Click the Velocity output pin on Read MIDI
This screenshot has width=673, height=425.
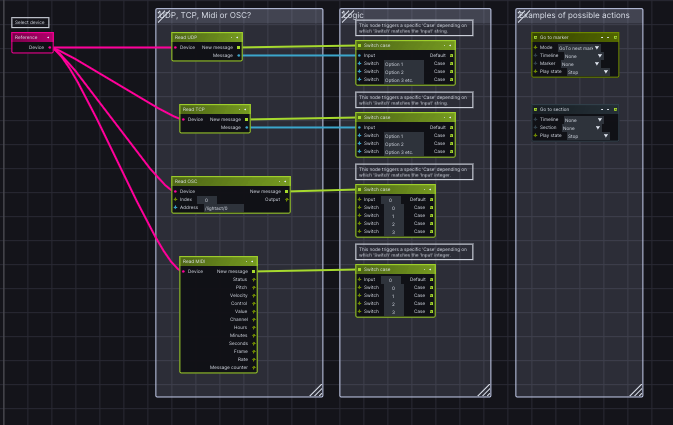tap(254, 295)
